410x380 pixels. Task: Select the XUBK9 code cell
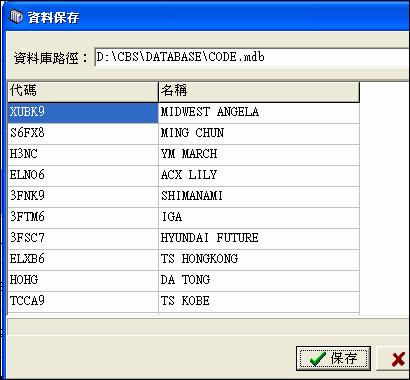tap(83, 113)
